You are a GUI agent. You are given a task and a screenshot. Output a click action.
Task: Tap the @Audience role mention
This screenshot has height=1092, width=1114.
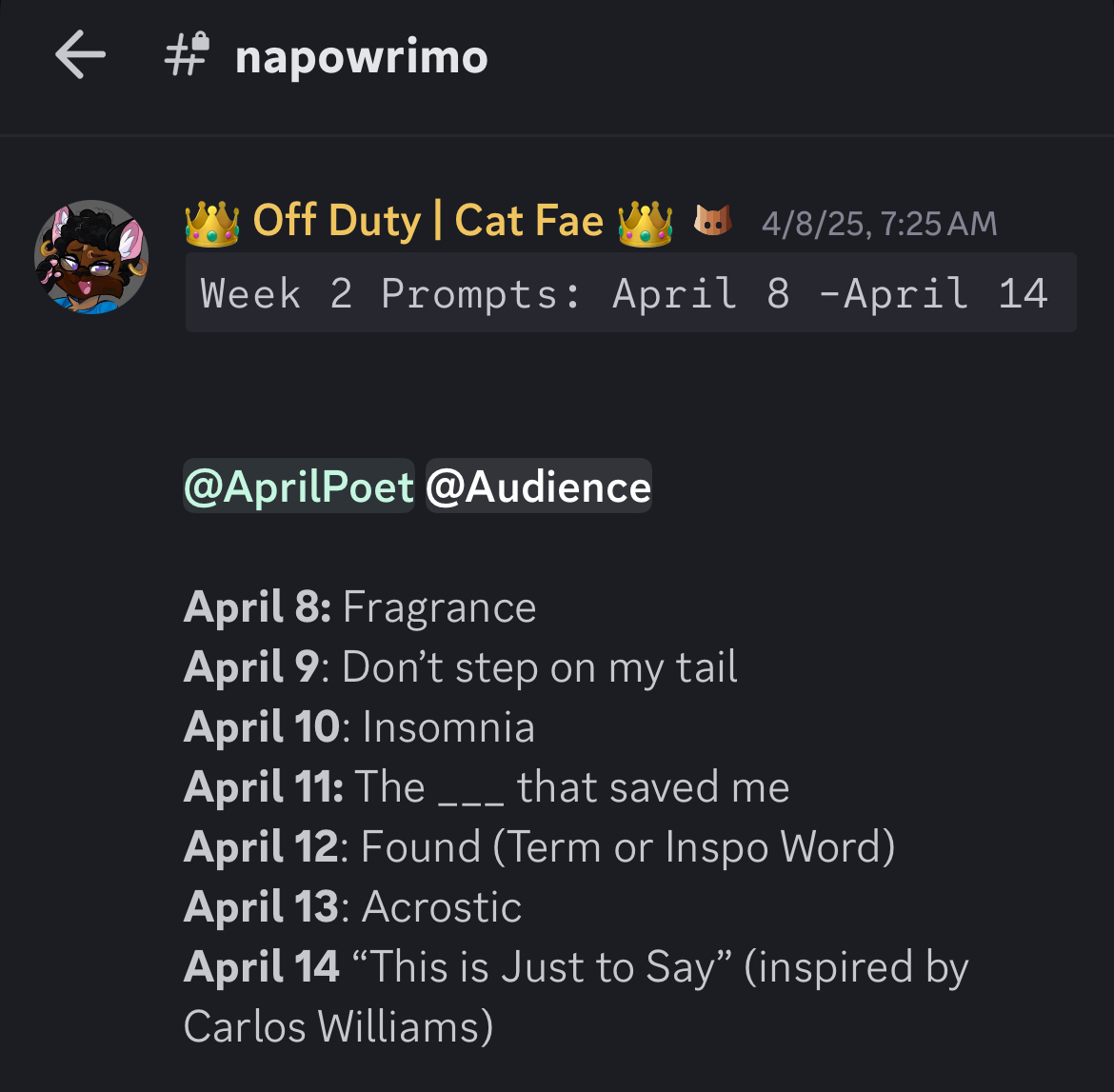tap(539, 486)
